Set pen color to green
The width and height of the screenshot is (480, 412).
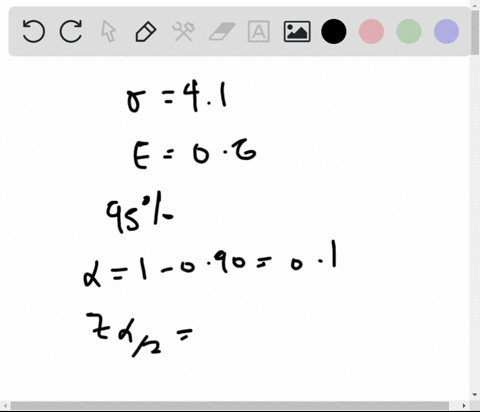coord(409,31)
